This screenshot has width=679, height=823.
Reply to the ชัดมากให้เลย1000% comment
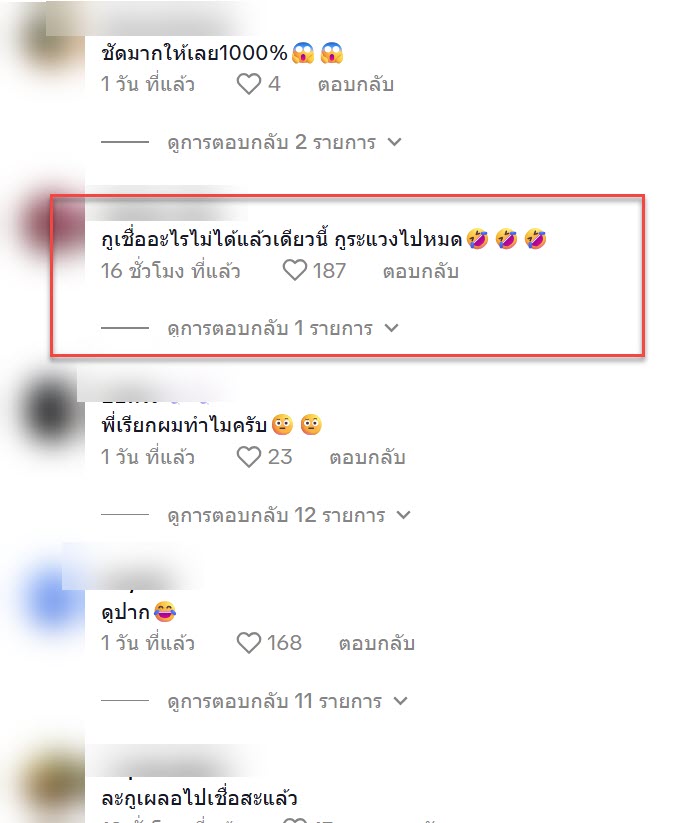pos(356,85)
